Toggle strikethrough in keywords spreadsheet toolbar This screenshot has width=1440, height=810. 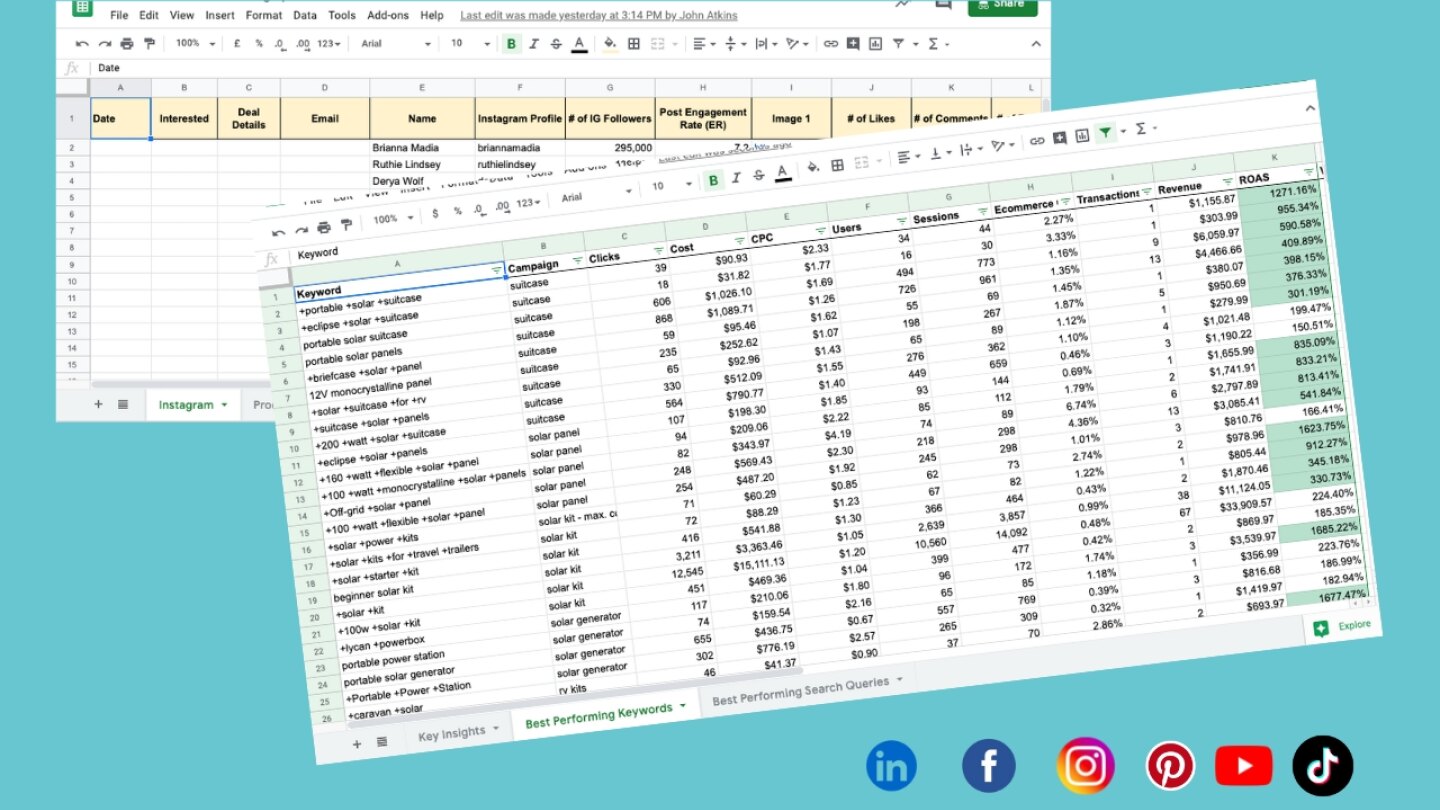[758, 176]
